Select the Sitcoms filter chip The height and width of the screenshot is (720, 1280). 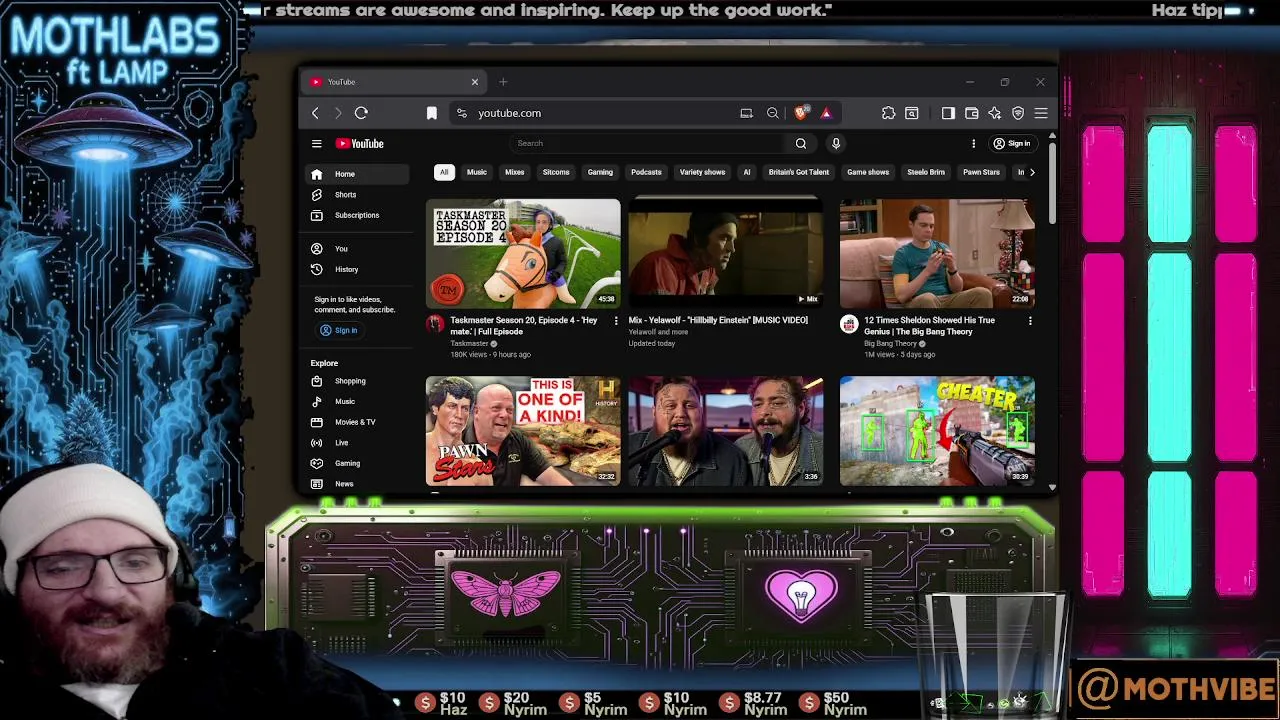[556, 172]
